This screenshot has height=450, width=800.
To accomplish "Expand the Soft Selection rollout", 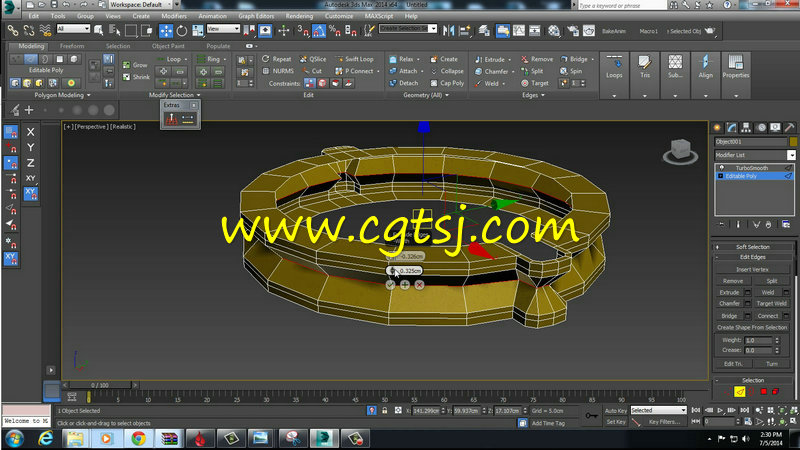I will point(753,247).
